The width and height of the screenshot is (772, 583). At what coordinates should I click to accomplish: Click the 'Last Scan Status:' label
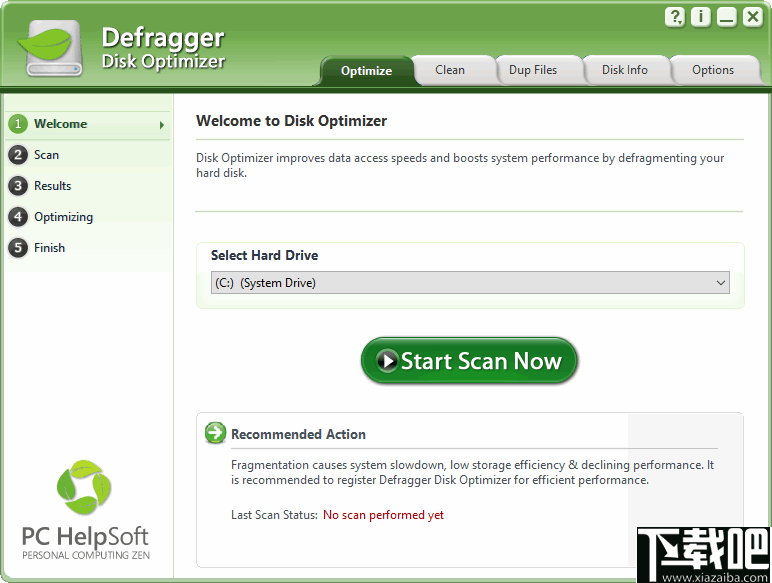click(x=274, y=515)
